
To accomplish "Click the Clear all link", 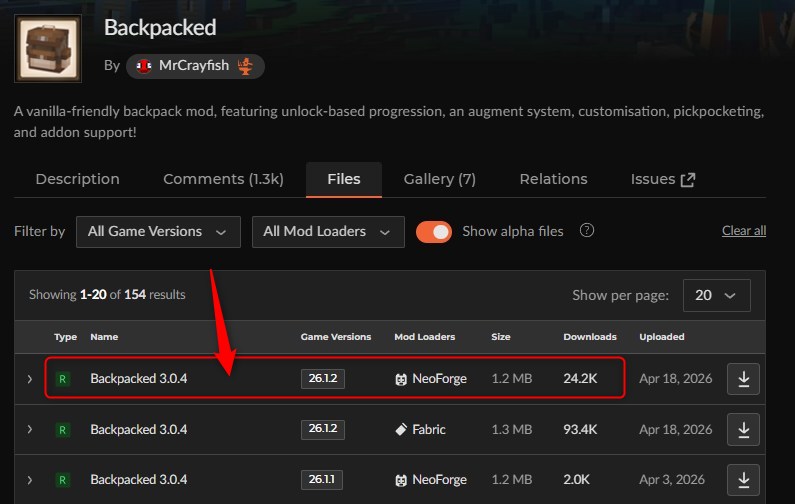I will coord(744,231).
